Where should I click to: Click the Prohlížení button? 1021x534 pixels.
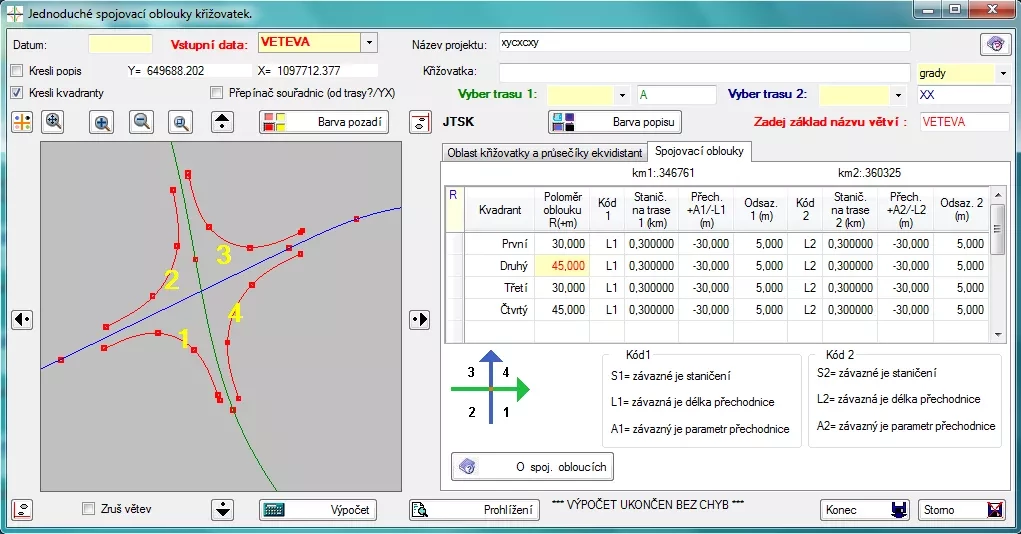coord(475,509)
